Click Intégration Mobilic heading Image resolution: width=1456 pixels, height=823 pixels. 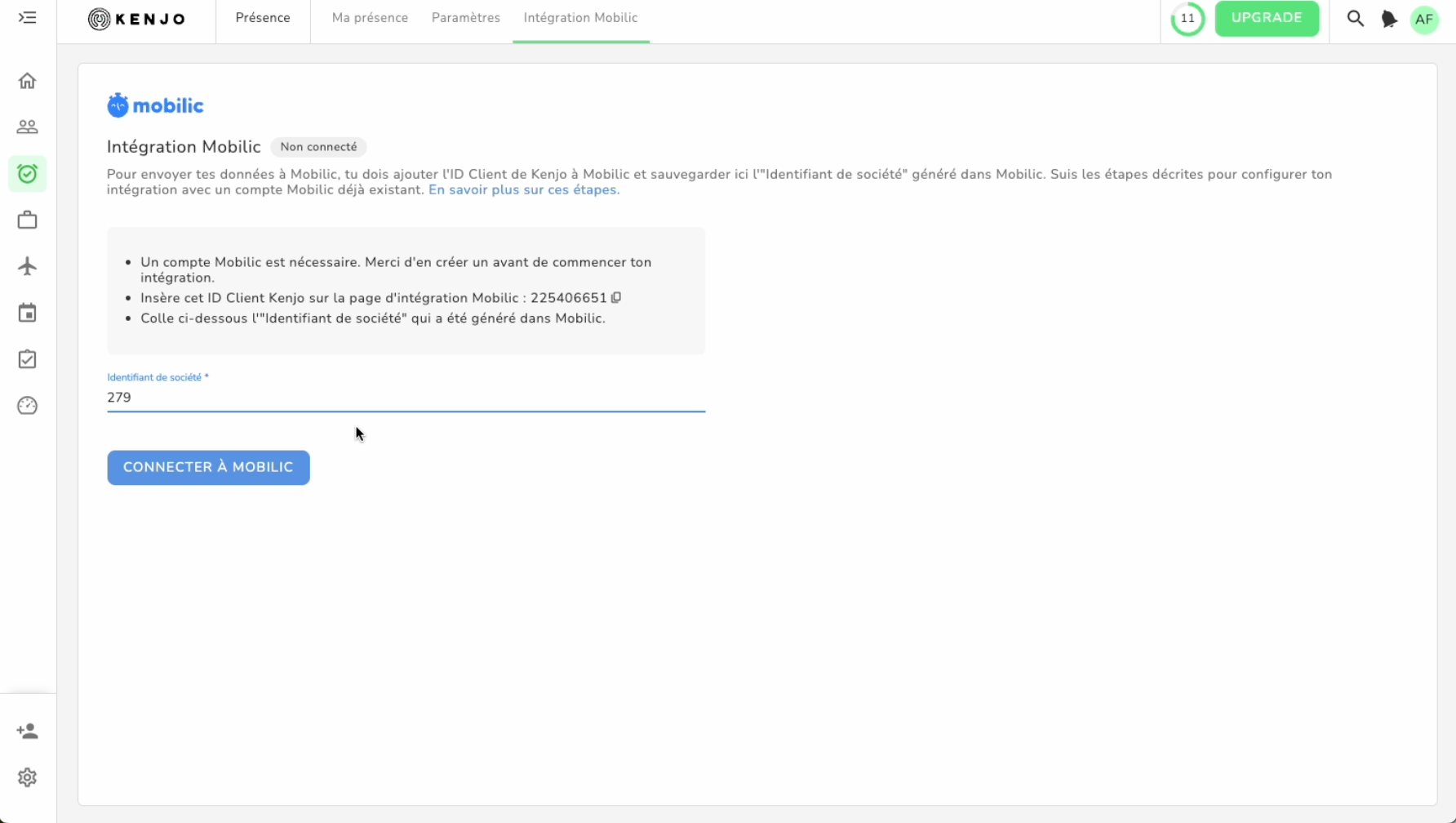click(184, 147)
